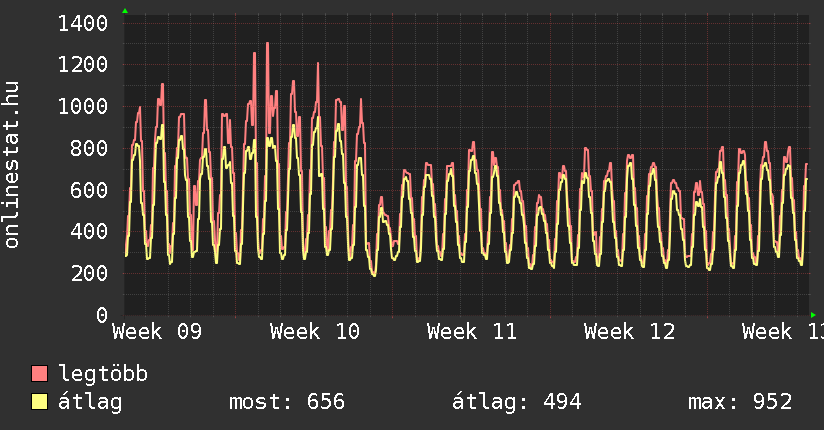This screenshot has width=824, height=430.
Task: Click the Week 10 x-axis label
Action: pyautogui.click(x=315, y=331)
